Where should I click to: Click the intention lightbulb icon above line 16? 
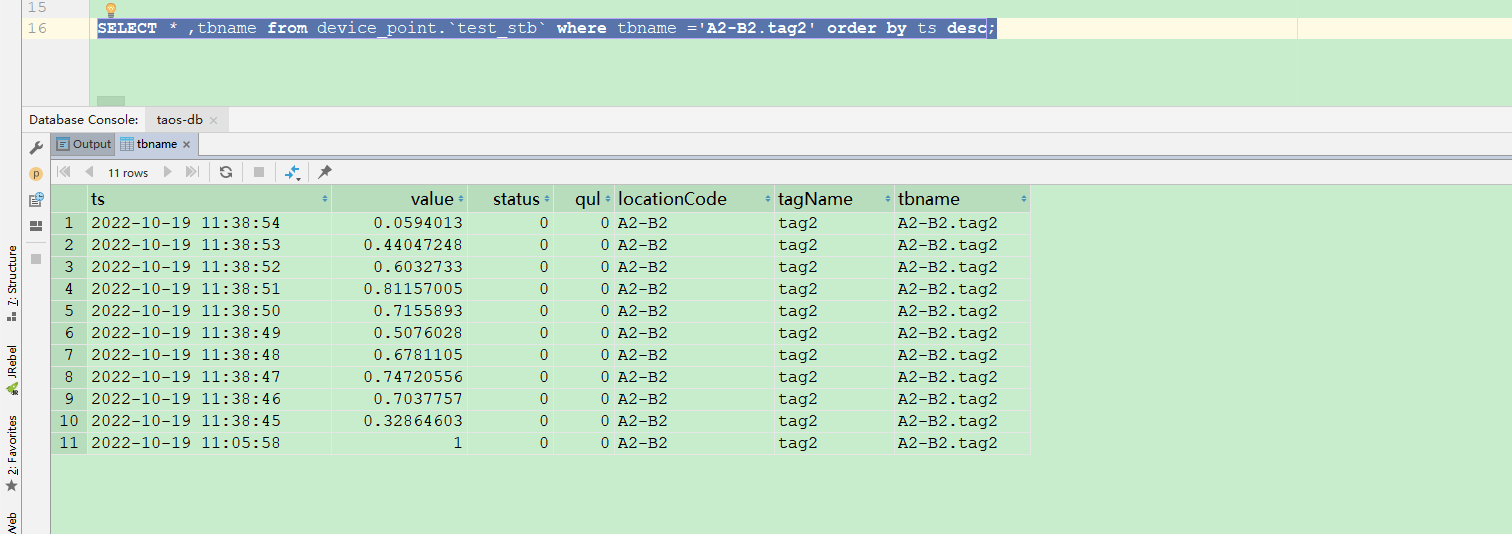point(111,9)
